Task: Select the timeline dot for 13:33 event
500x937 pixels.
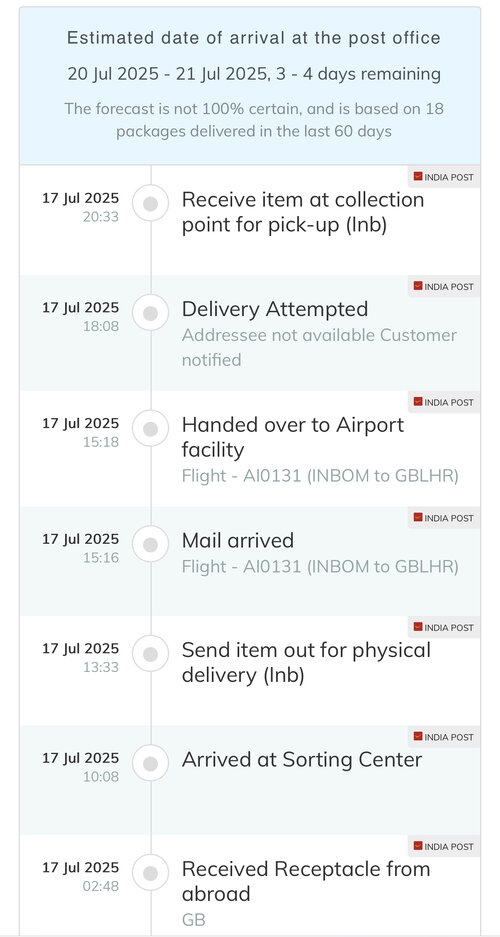Action: coord(151,654)
